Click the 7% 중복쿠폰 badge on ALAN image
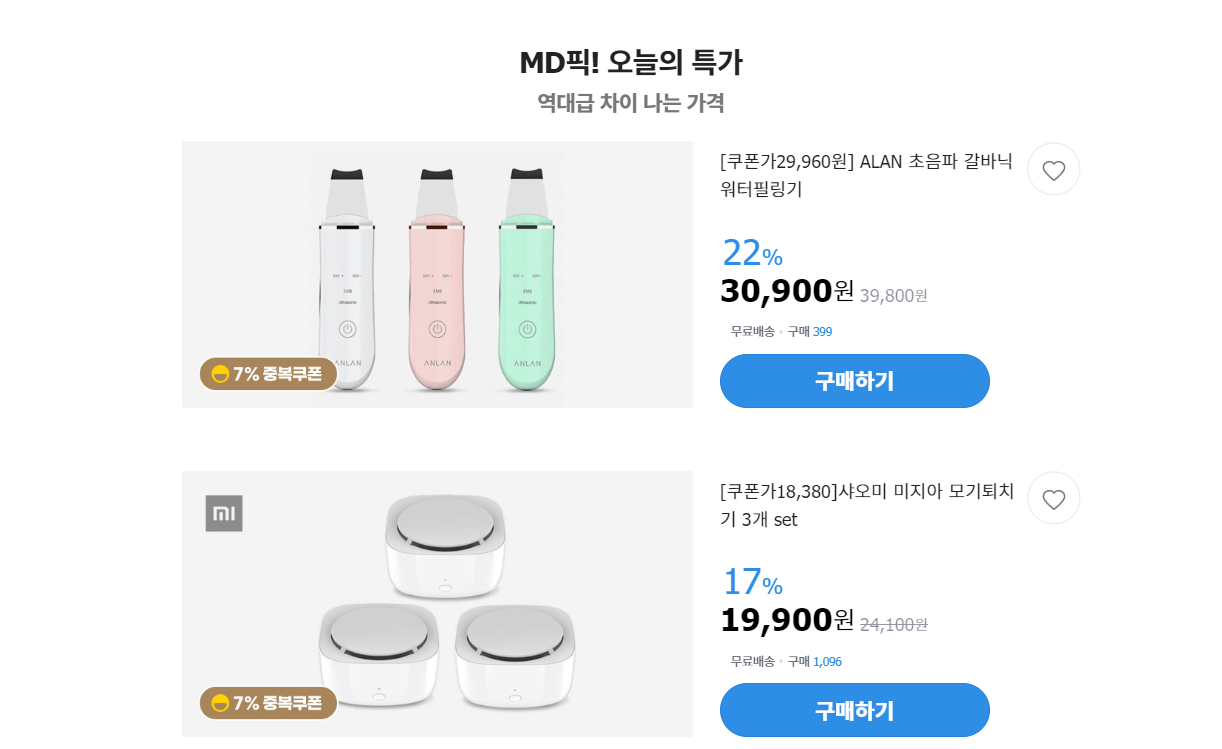Image resolution: width=1222 pixels, height=749 pixels. coord(268,374)
